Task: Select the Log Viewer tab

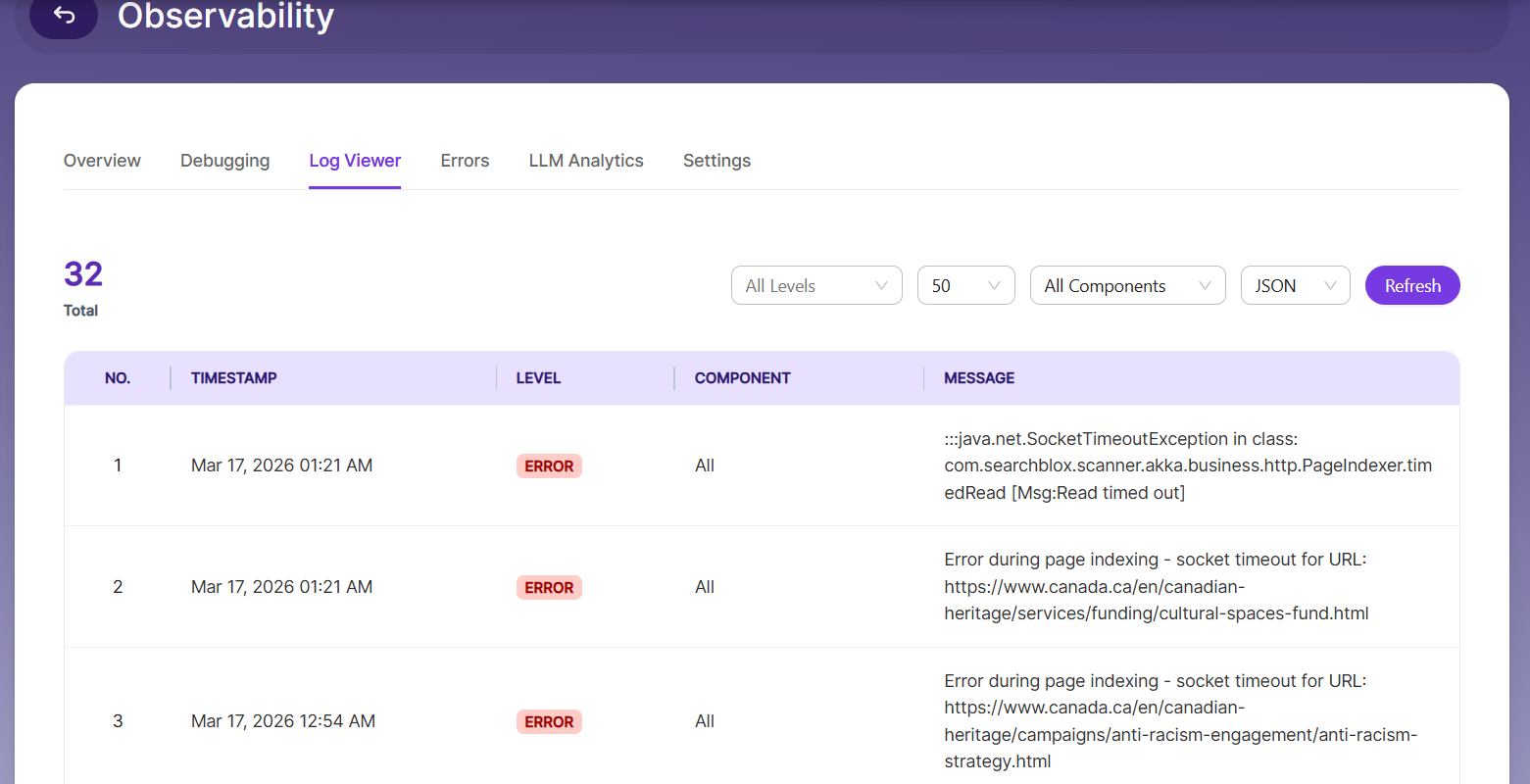Action: tap(355, 161)
